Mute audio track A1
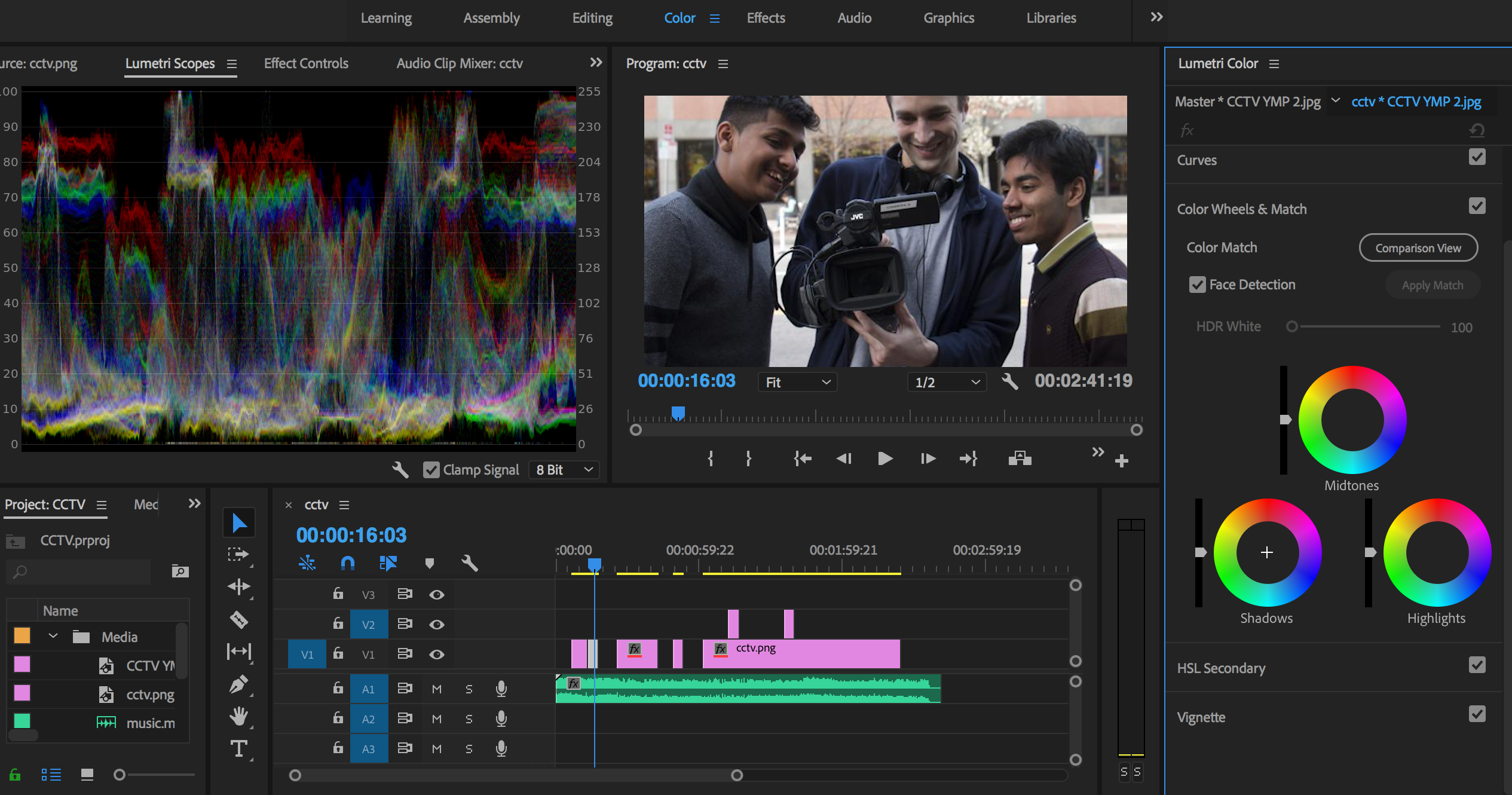The image size is (1512, 795). pyautogui.click(x=437, y=689)
